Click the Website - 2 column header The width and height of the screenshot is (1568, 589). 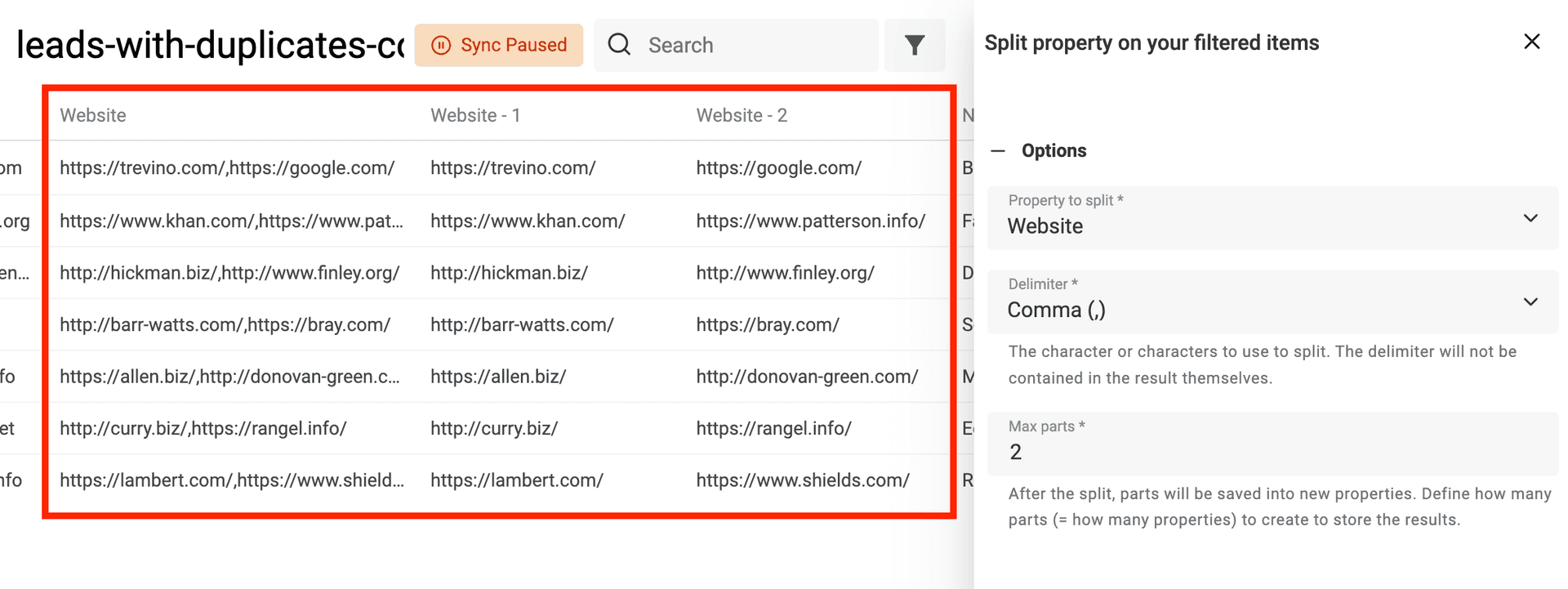(x=742, y=115)
